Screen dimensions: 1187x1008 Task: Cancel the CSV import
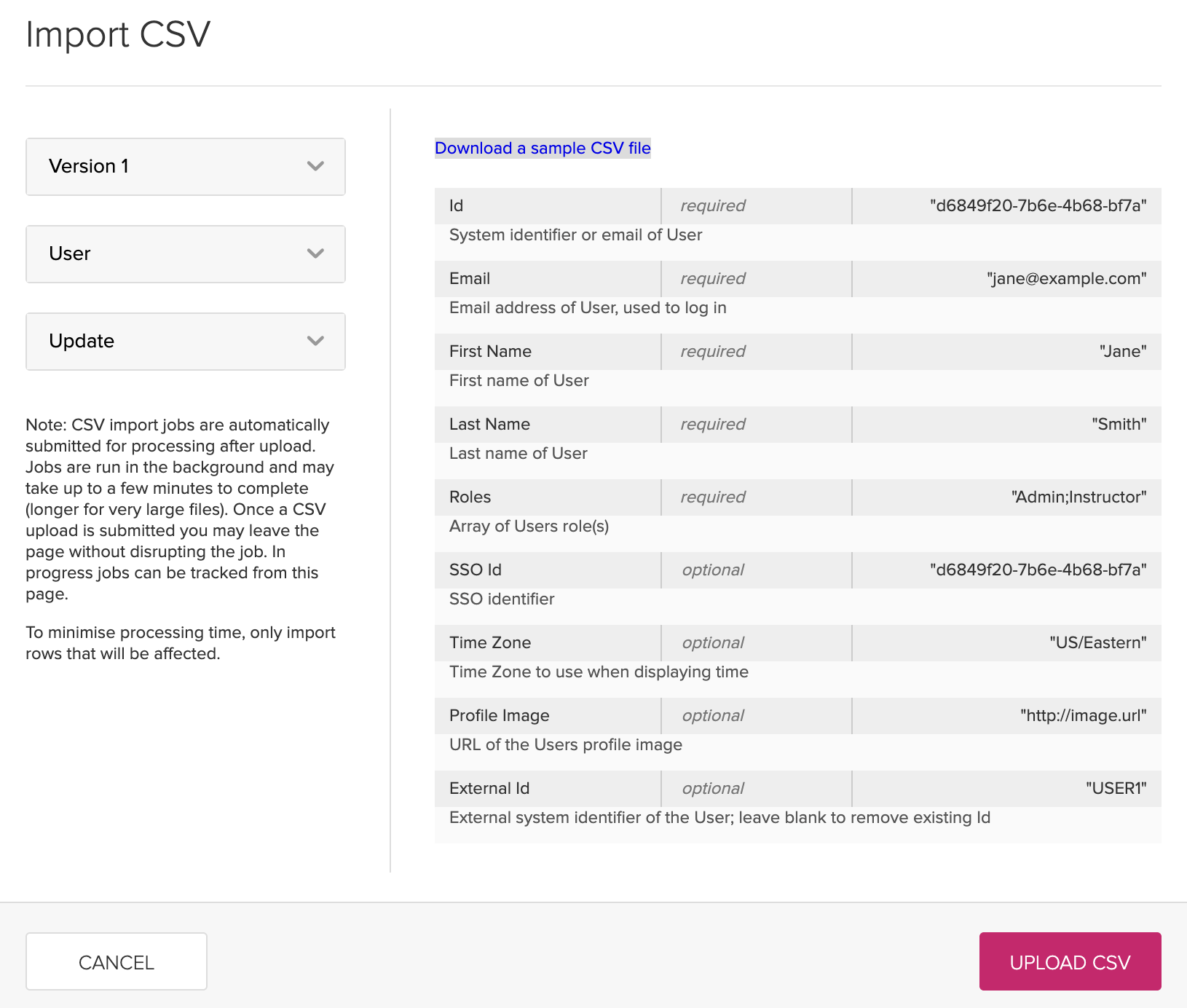[117, 961]
